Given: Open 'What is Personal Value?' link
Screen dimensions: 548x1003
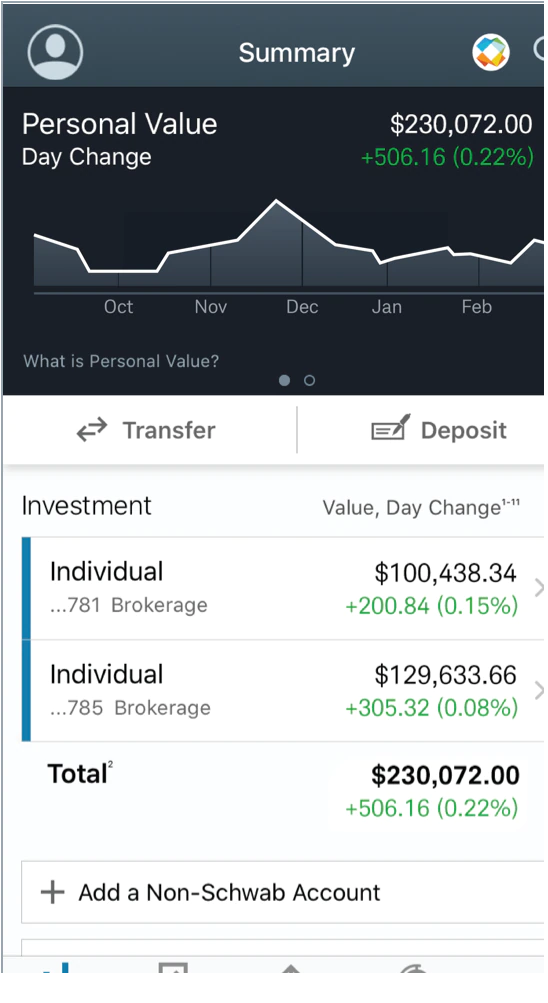Looking at the screenshot, I should click(121, 361).
